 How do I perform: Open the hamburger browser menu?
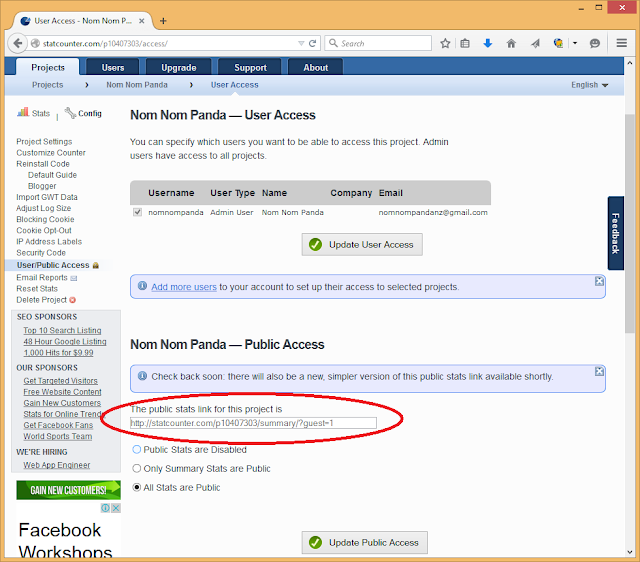coord(622,43)
